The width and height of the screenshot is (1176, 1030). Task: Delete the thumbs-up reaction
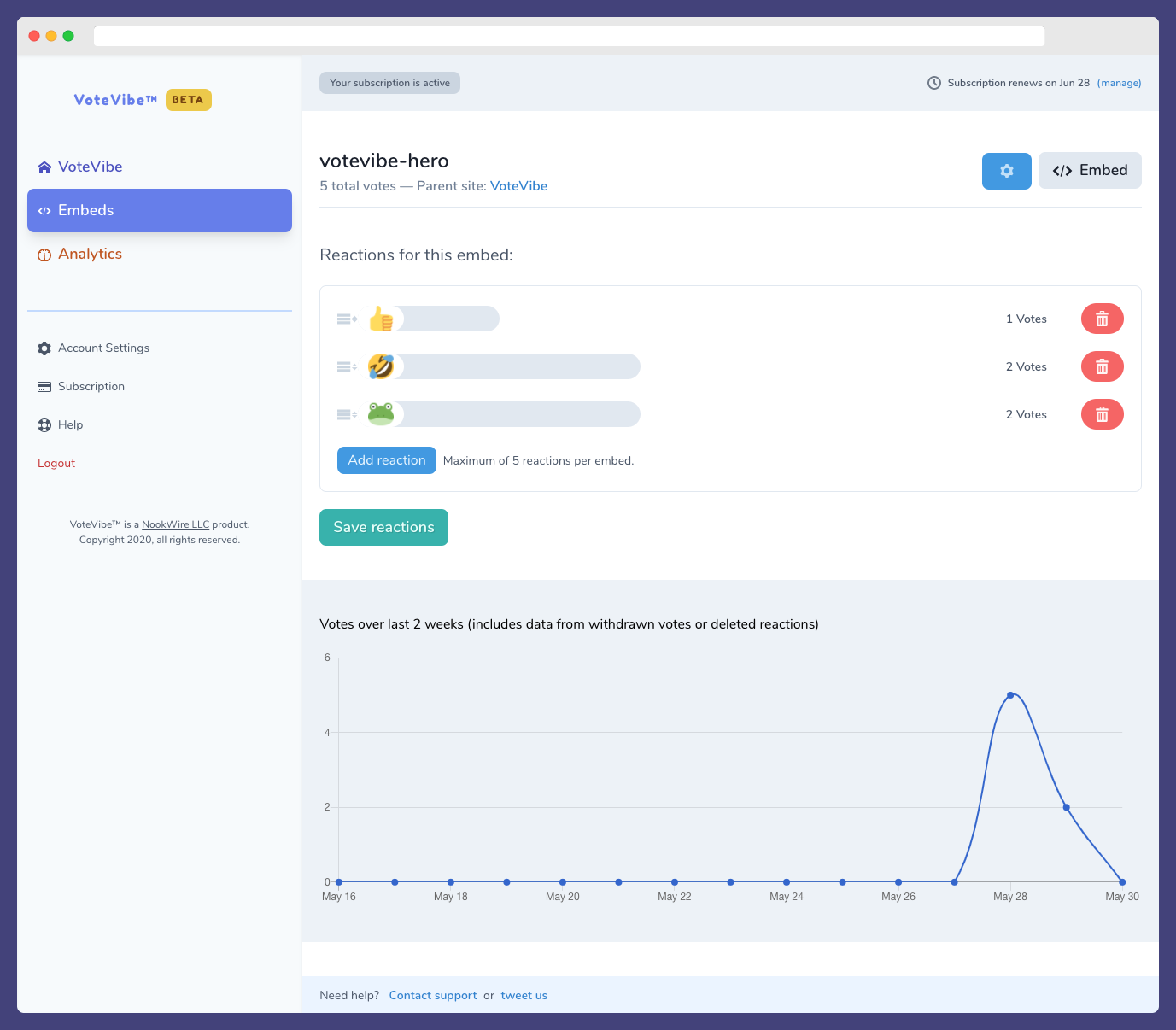coord(1102,319)
